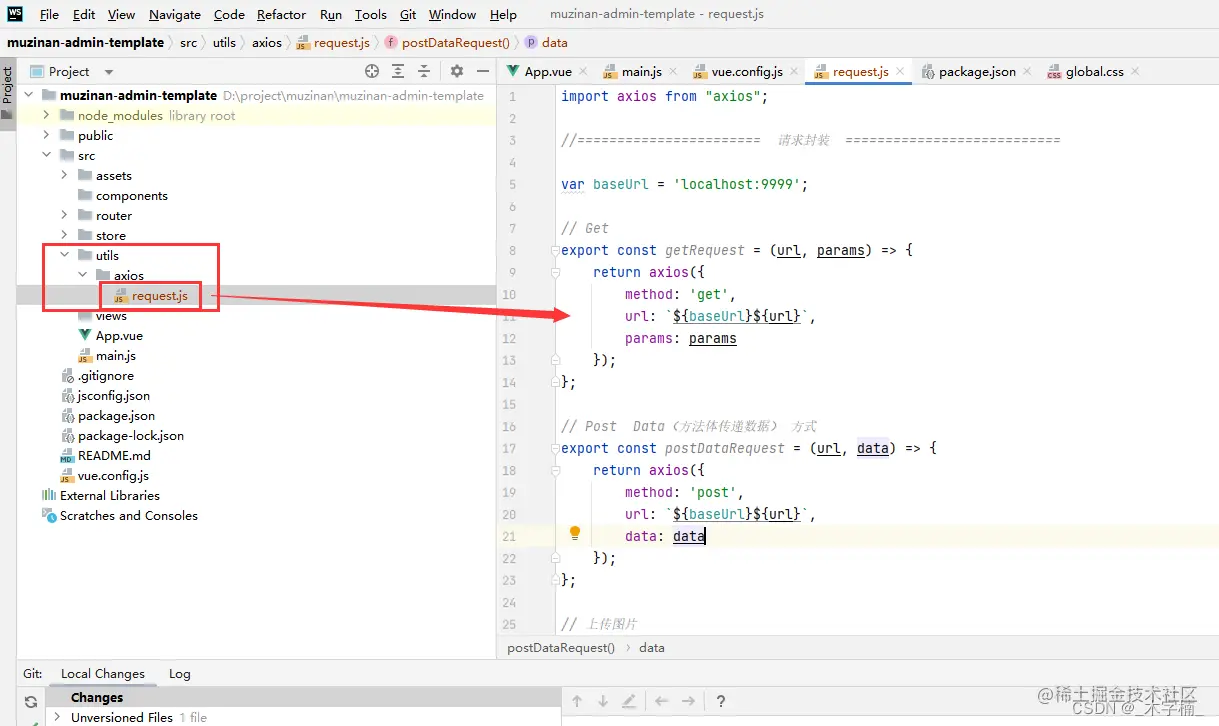
Task: Expand the assets folder
Action: click(x=64, y=175)
